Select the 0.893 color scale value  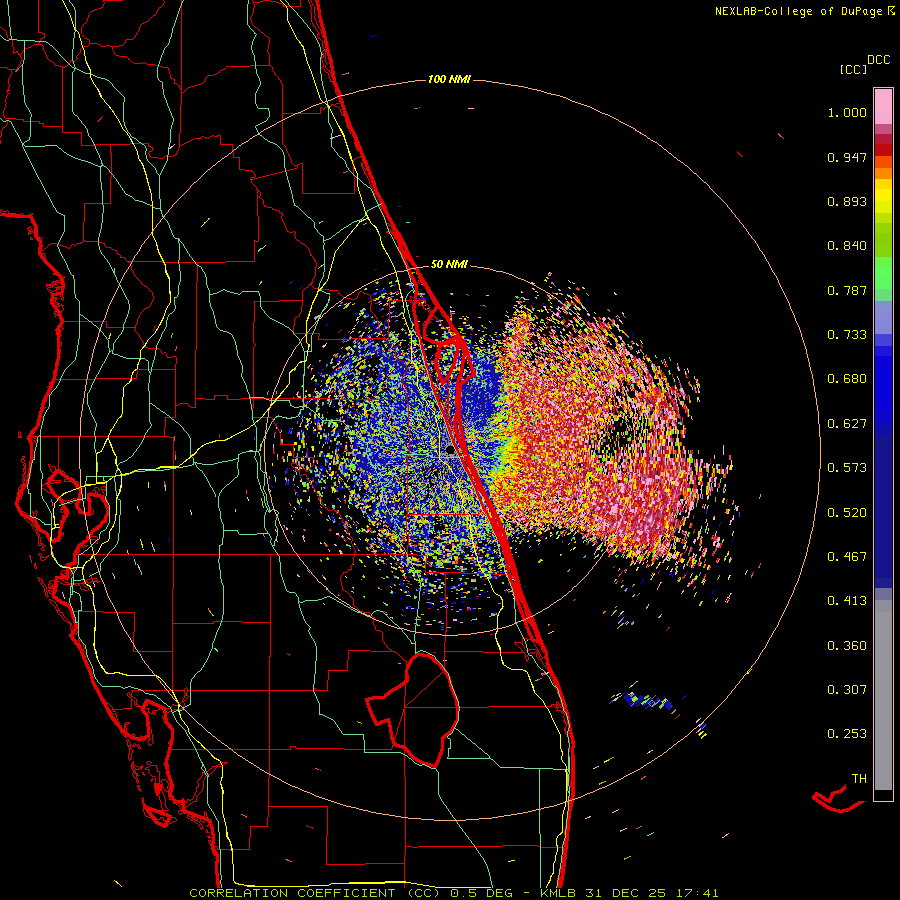click(847, 201)
